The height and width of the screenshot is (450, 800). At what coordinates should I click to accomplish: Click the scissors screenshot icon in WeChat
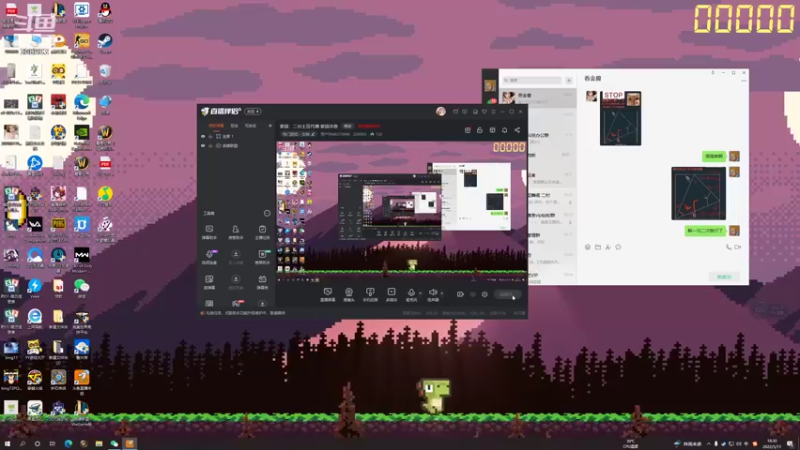pos(608,247)
